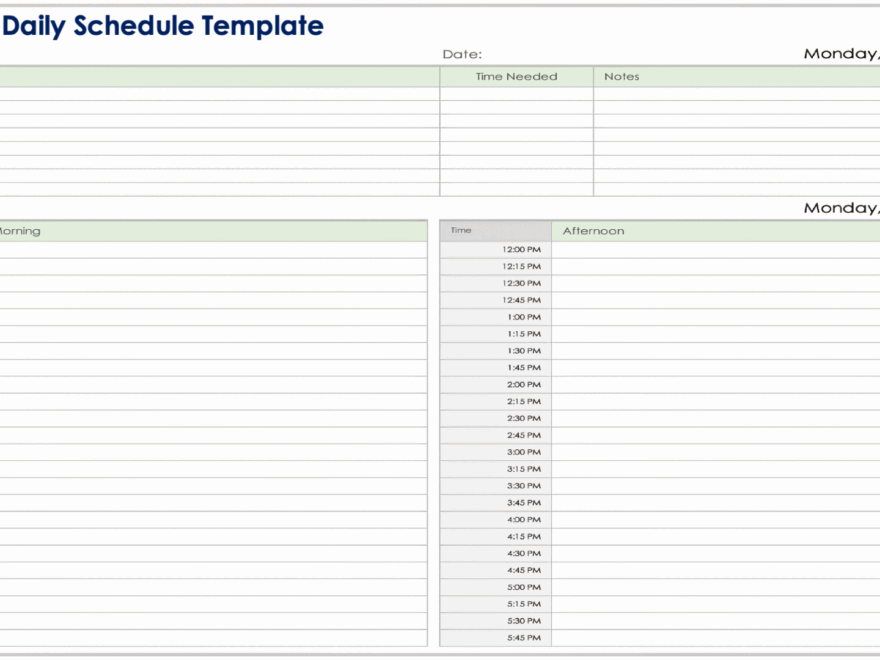Click the Monday text above the Afternoon header

point(840,208)
